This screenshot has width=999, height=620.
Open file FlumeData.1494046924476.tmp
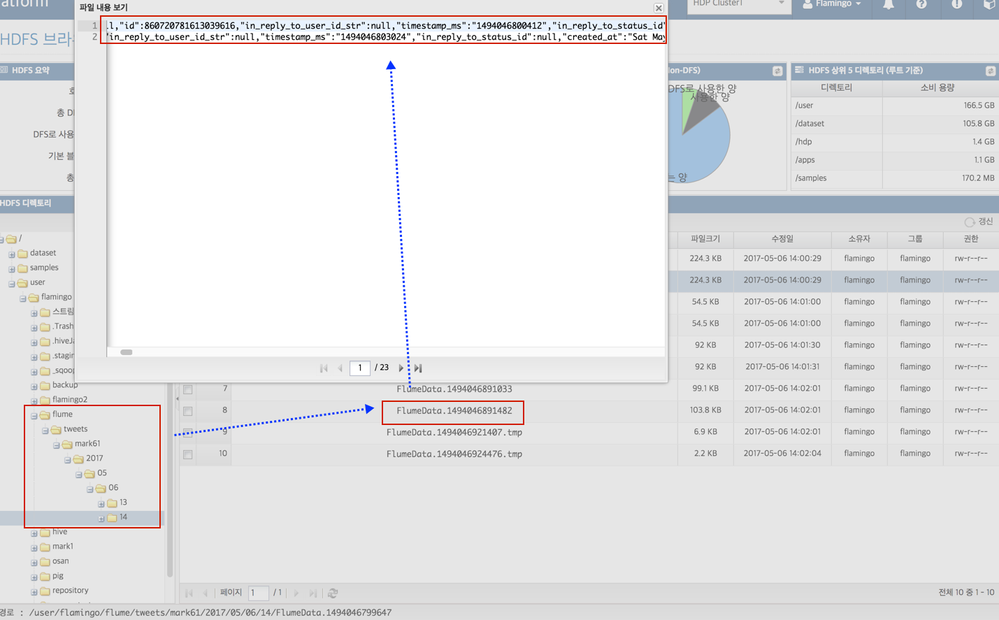[x=454, y=454]
